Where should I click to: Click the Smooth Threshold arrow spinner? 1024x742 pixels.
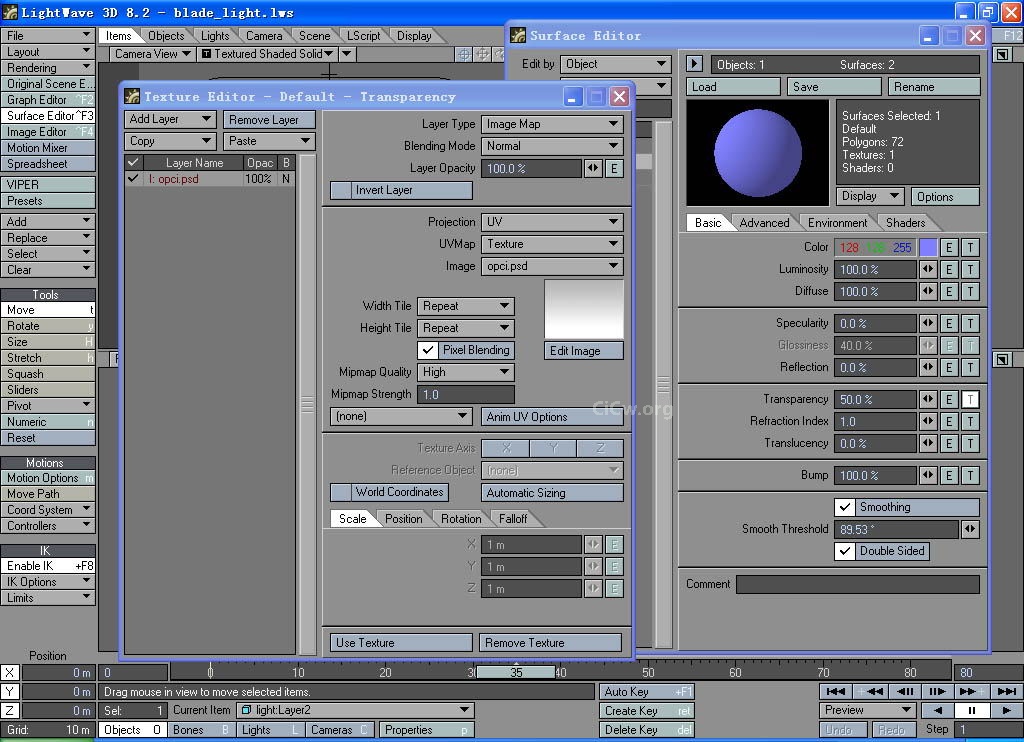pyautogui.click(x=970, y=529)
